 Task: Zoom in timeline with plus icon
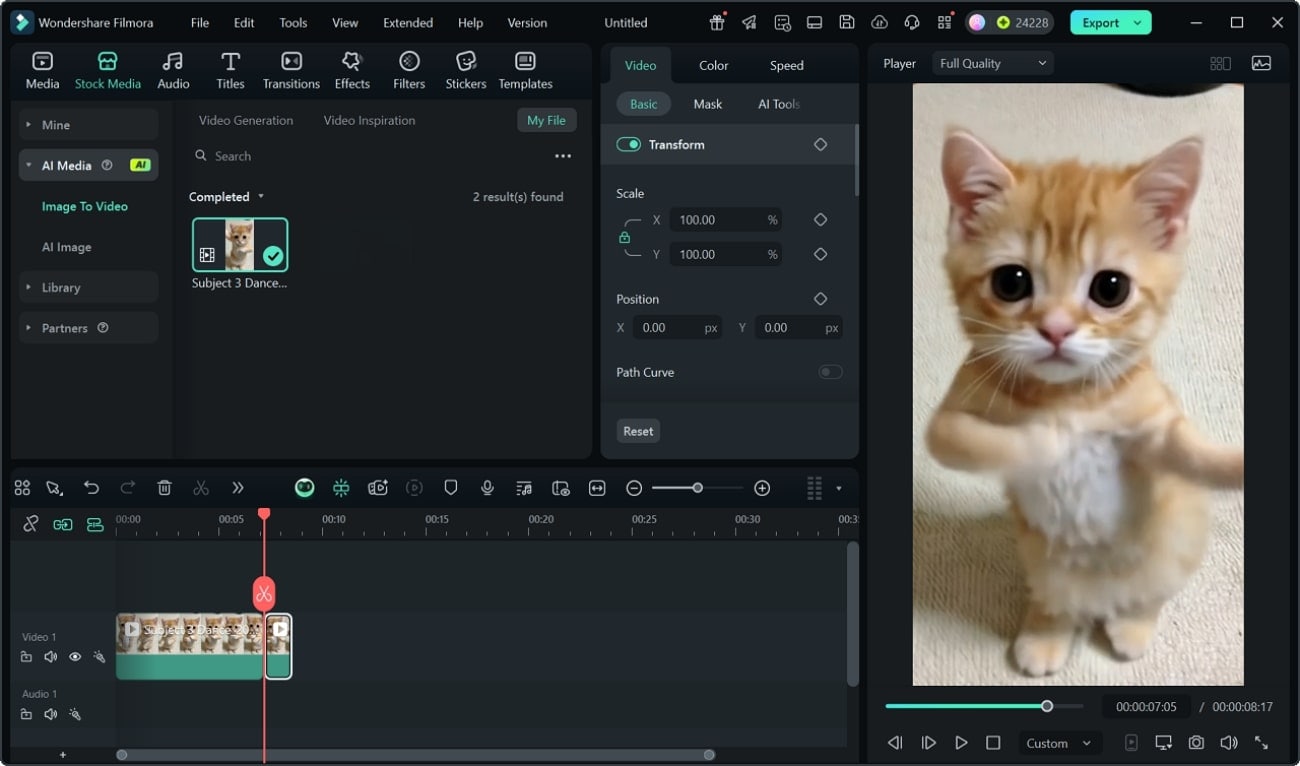point(762,488)
